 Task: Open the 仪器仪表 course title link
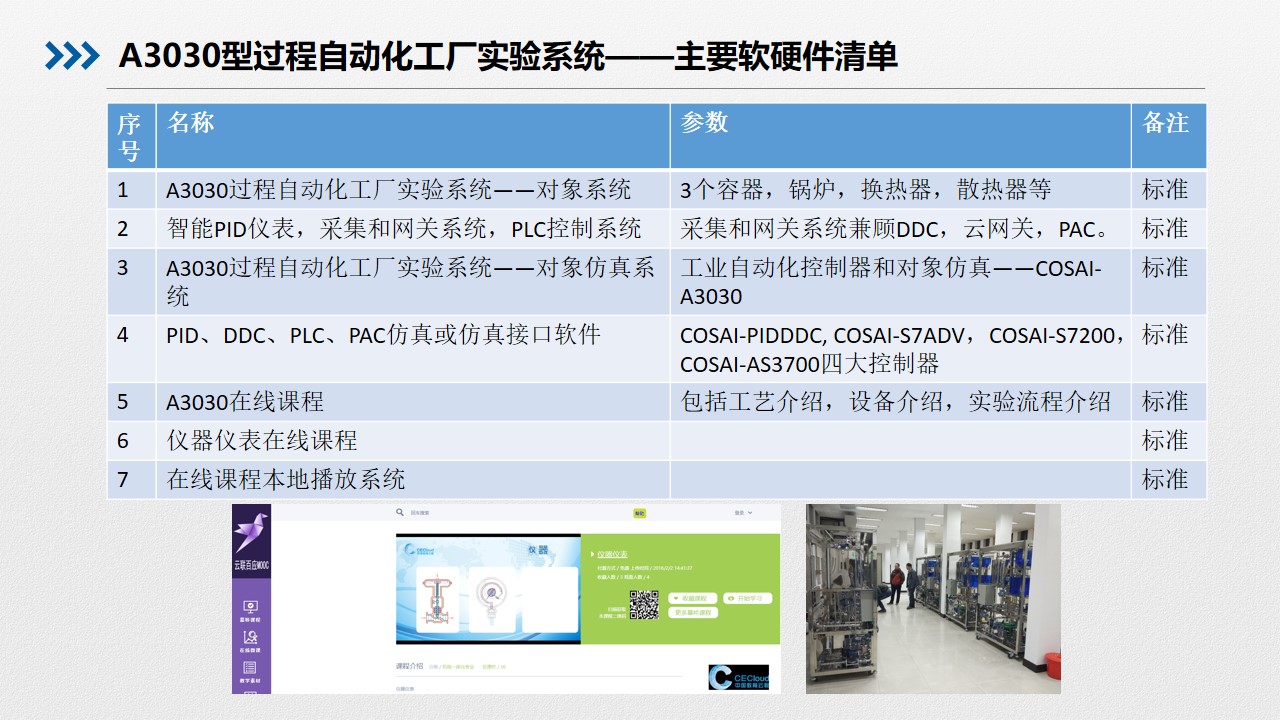point(612,554)
